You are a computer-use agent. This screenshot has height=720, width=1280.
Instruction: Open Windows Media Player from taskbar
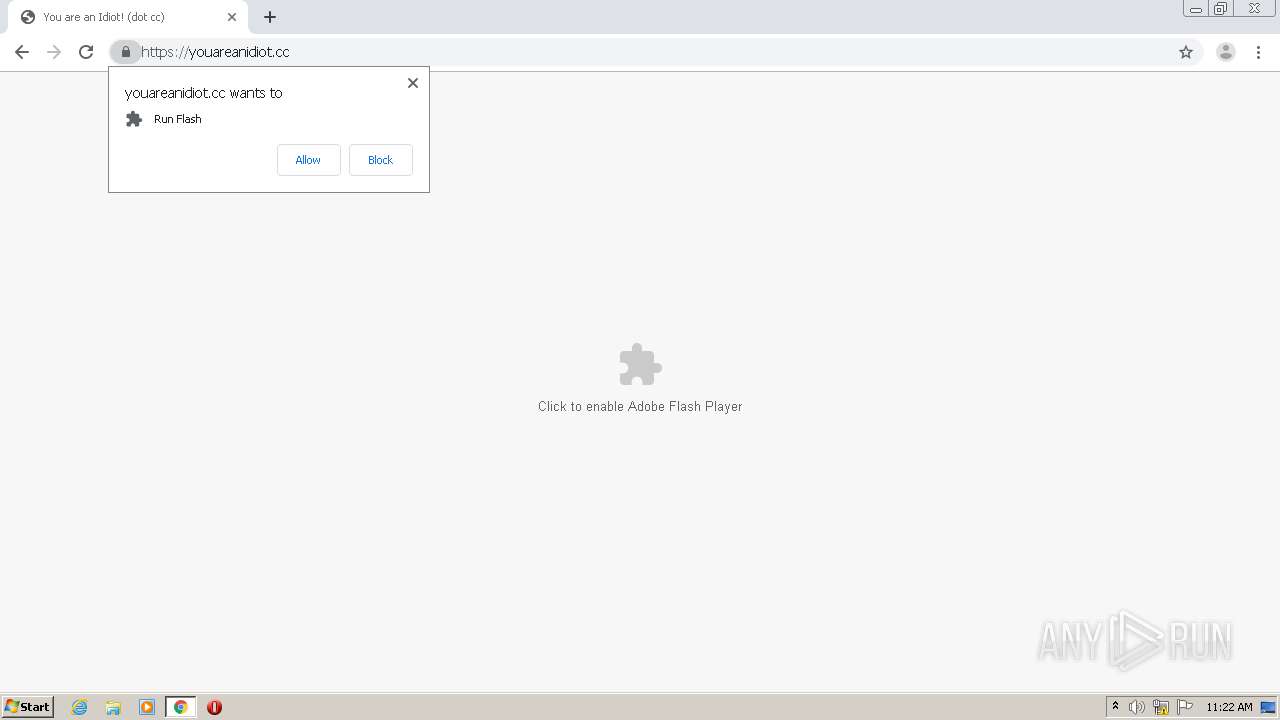pyautogui.click(x=147, y=707)
